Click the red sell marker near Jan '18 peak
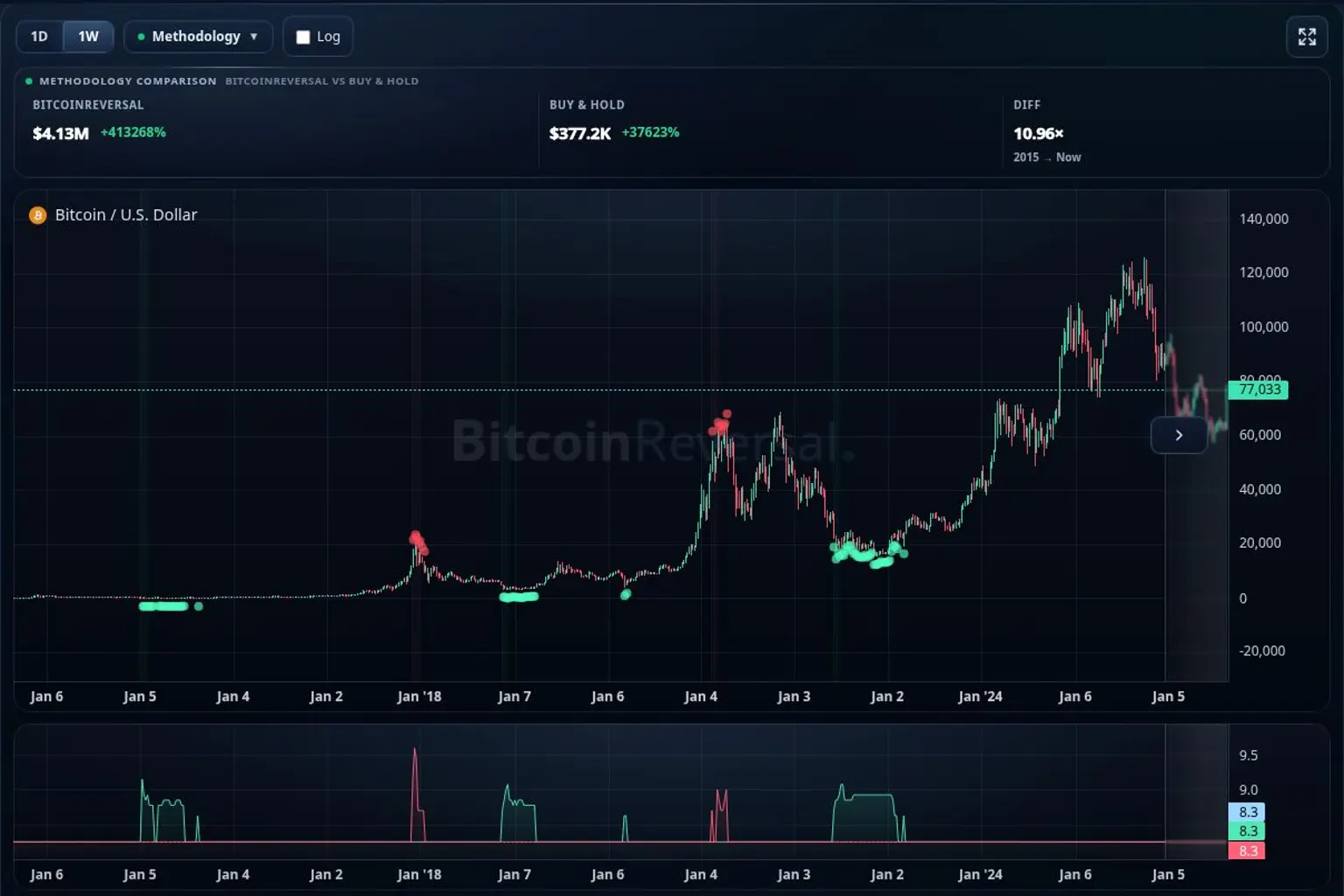Image resolution: width=1344 pixels, height=896 pixels. point(418,542)
